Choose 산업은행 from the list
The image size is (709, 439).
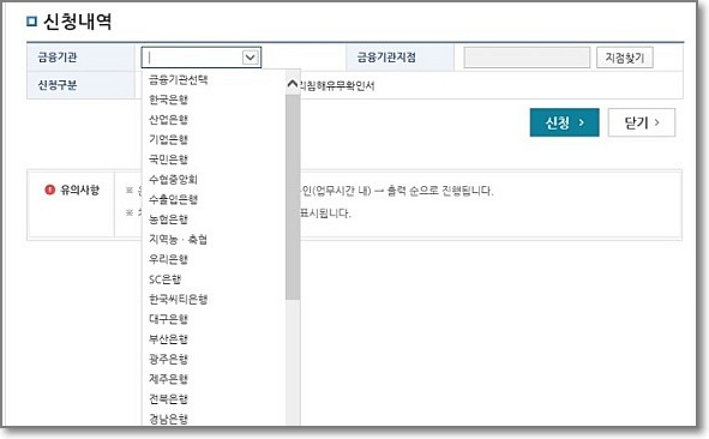click(168, 119)
